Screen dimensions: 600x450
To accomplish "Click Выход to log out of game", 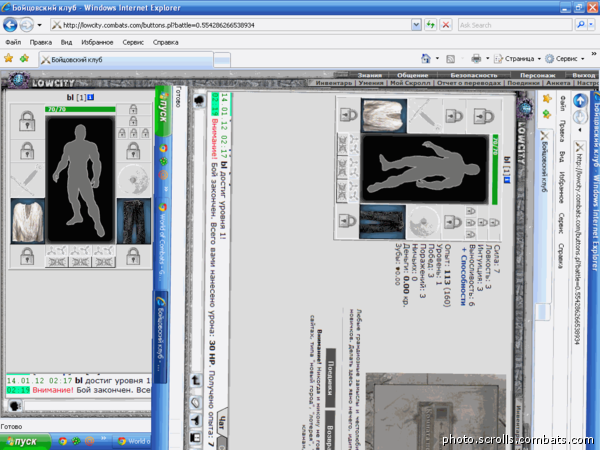I will tap(584, 75).
